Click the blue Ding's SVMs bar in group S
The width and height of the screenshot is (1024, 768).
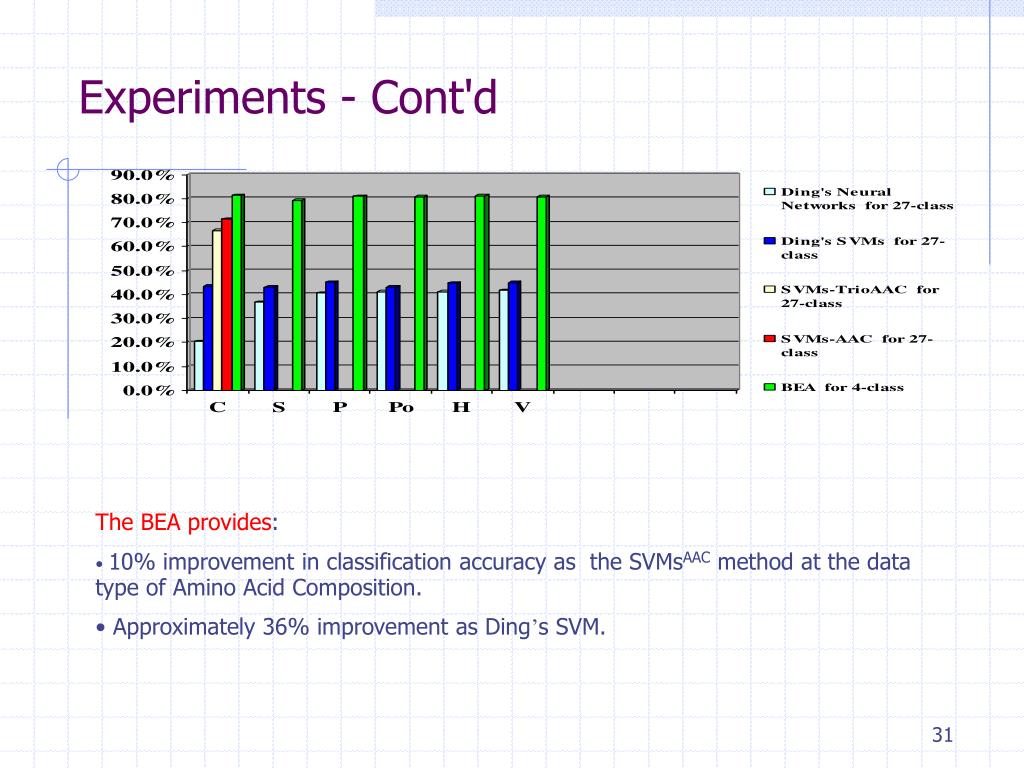270,338
